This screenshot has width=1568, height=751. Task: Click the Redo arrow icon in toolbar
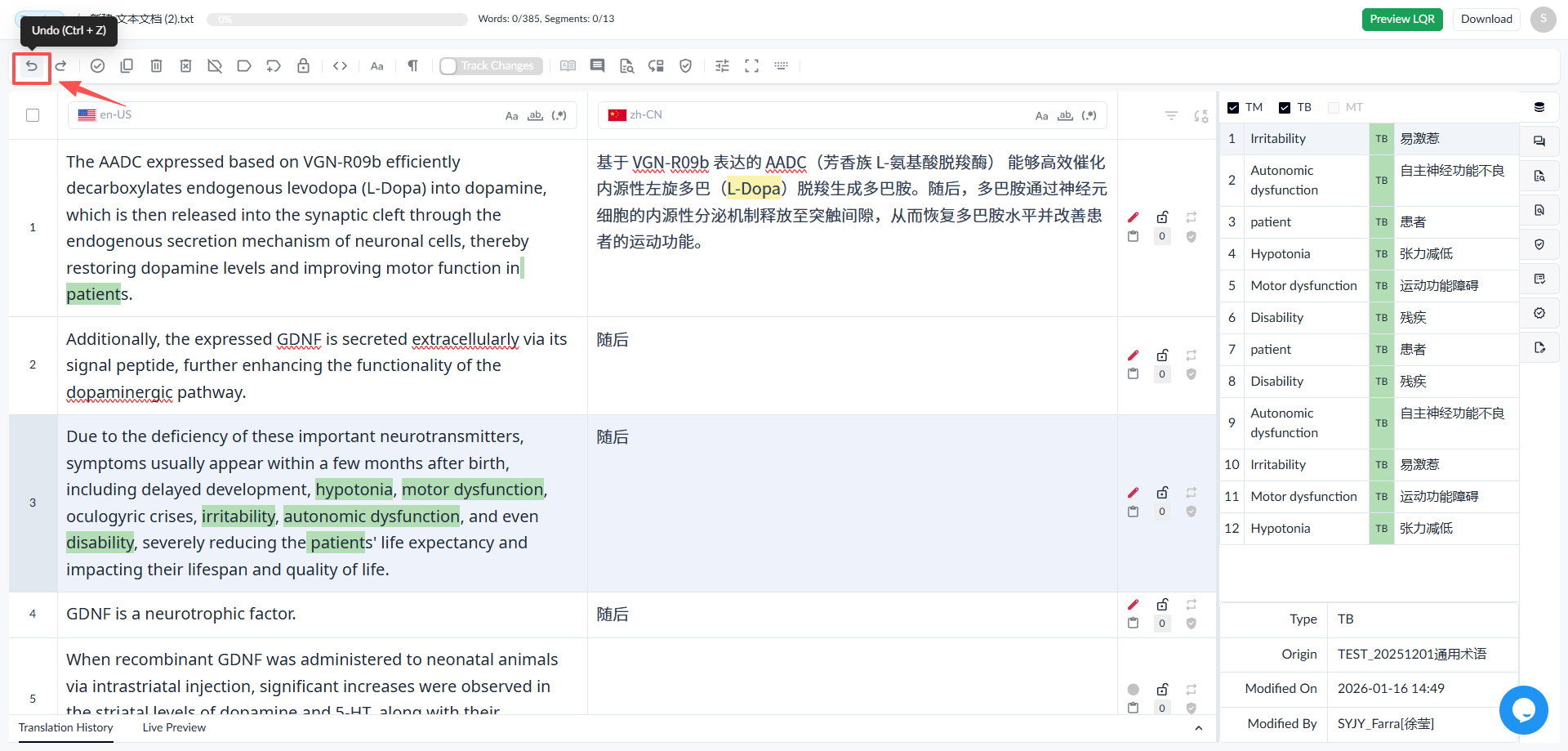[61, 66]
